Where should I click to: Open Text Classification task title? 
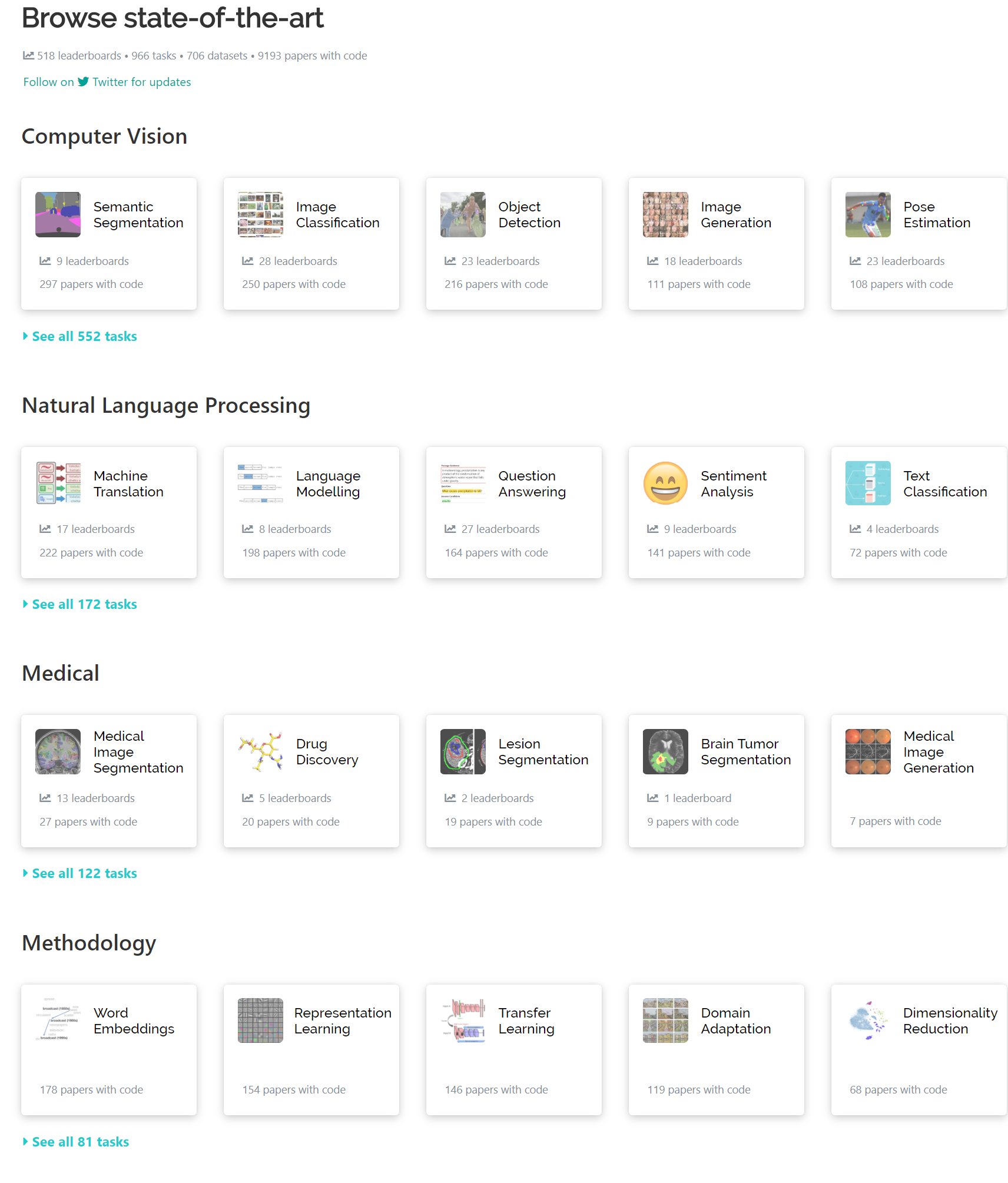pos(945,483)
